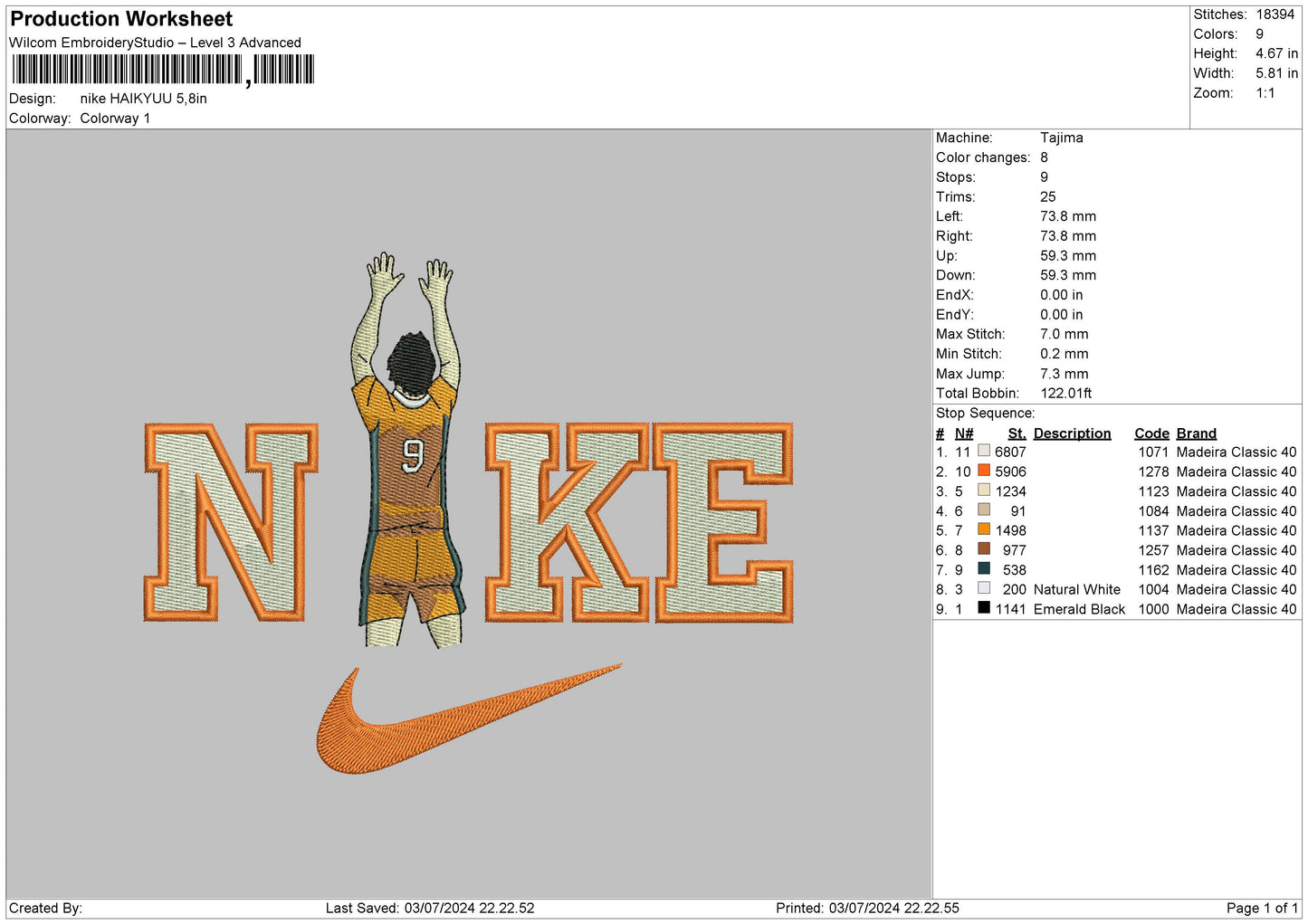Click the barcode under the Wilcom EmbroideryStudio line
Viewport: 1308px width, 924px height.
coord(163,70)
